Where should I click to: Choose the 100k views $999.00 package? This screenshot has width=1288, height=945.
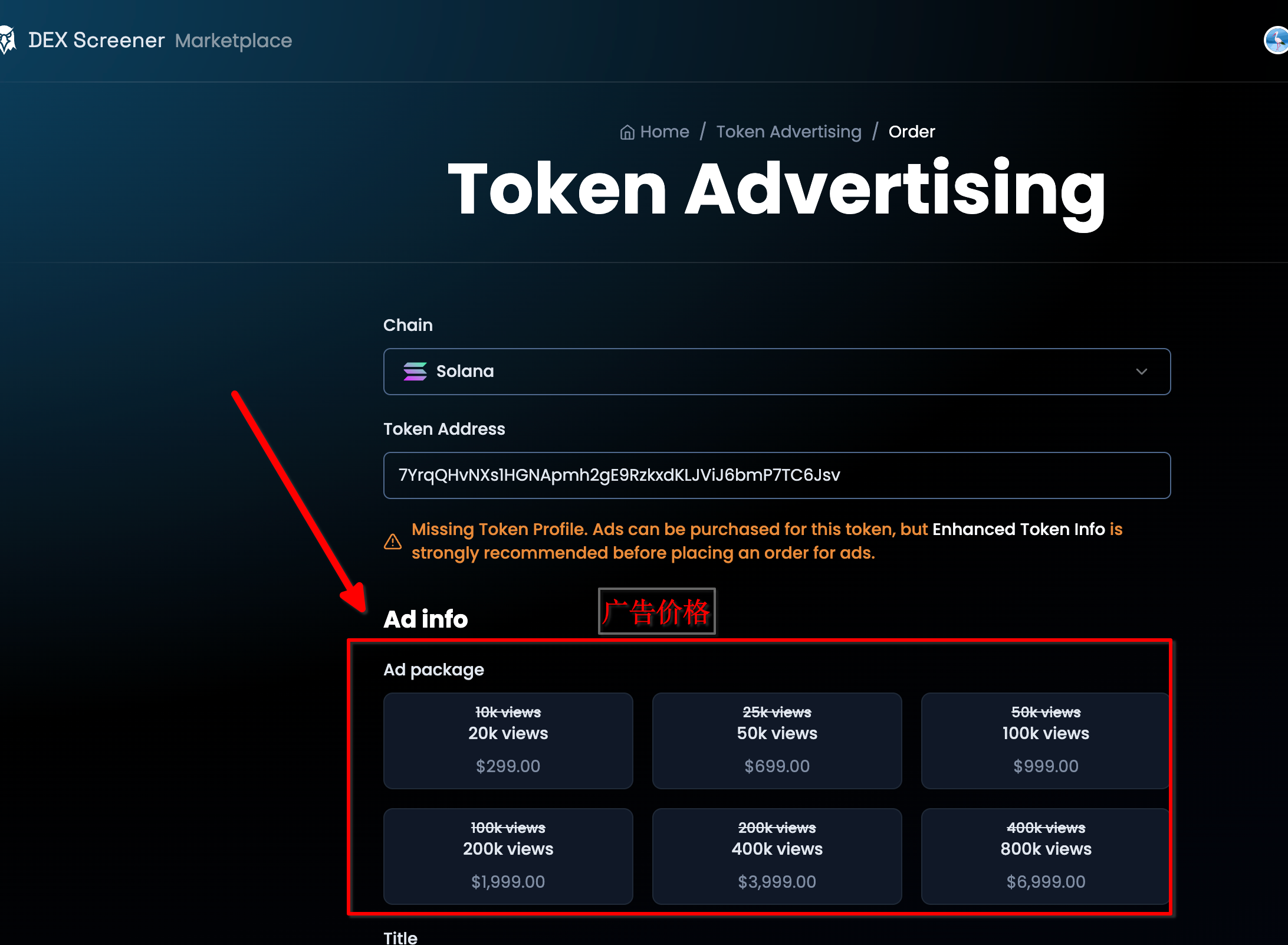(x=1045, y=740)
